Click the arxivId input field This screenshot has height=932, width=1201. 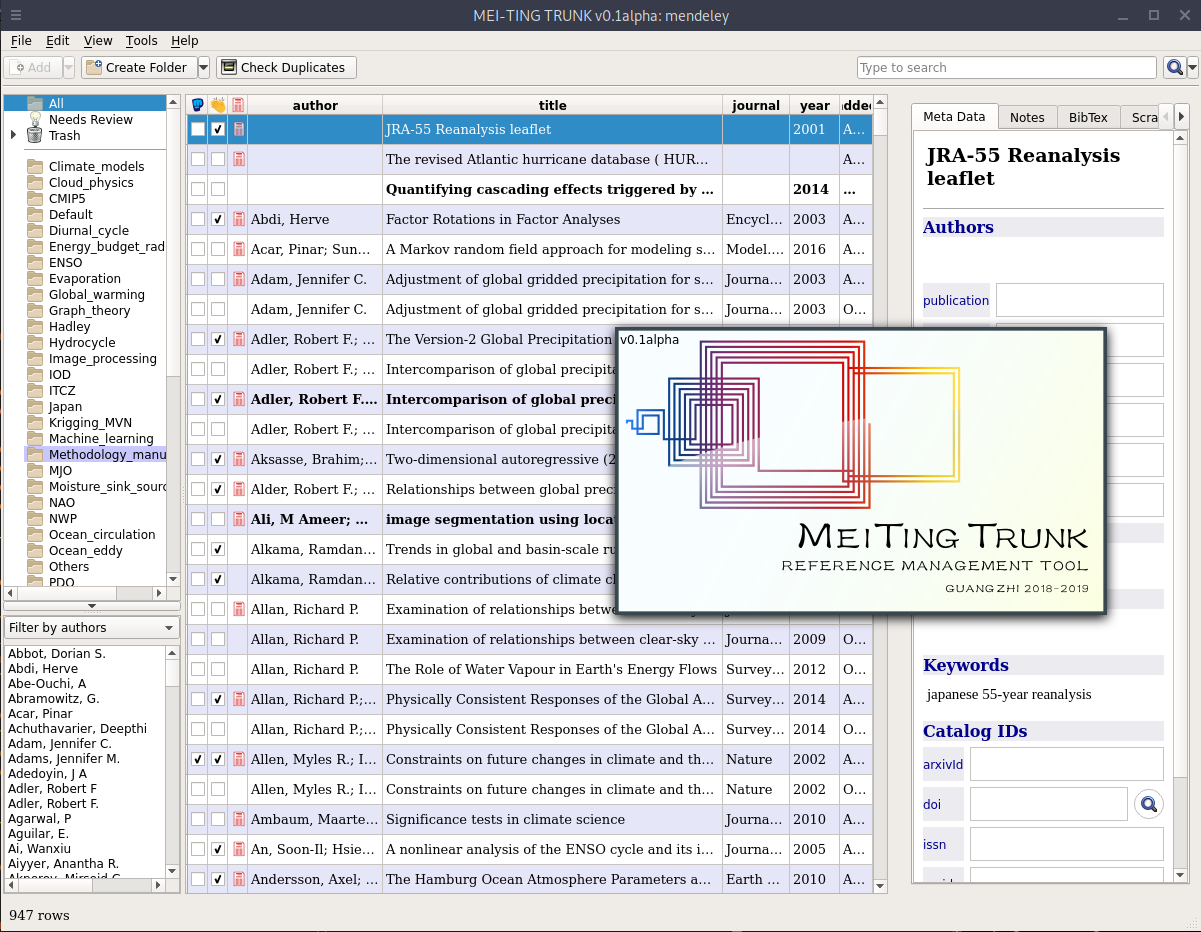(1067, 764)
